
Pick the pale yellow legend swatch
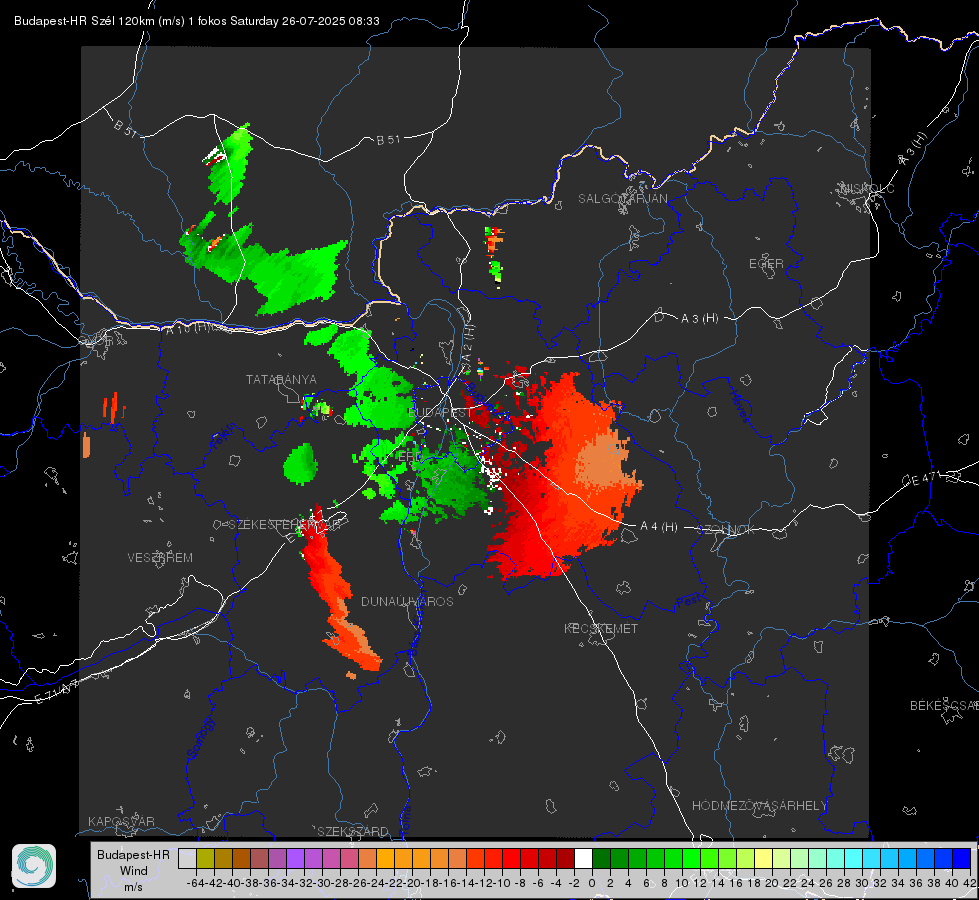coord(763,858)
